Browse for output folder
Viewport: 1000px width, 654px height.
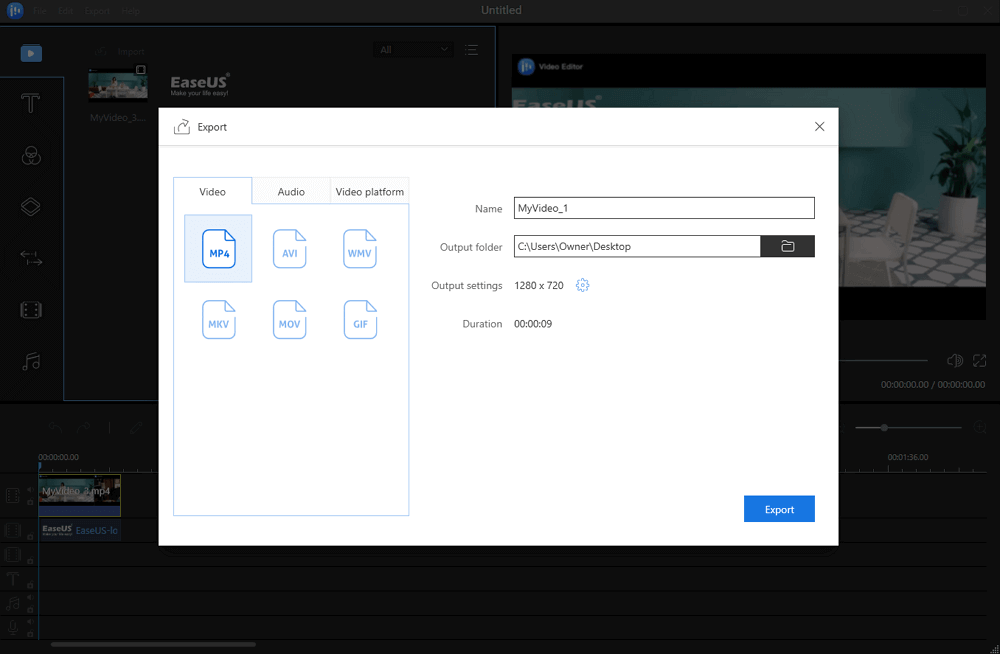(x=787, y=246)
